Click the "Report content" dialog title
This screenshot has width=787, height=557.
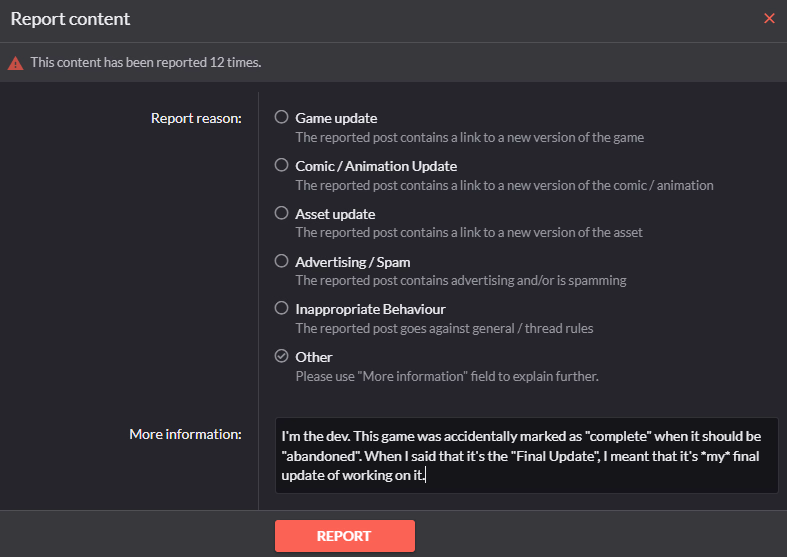(70, 19)
